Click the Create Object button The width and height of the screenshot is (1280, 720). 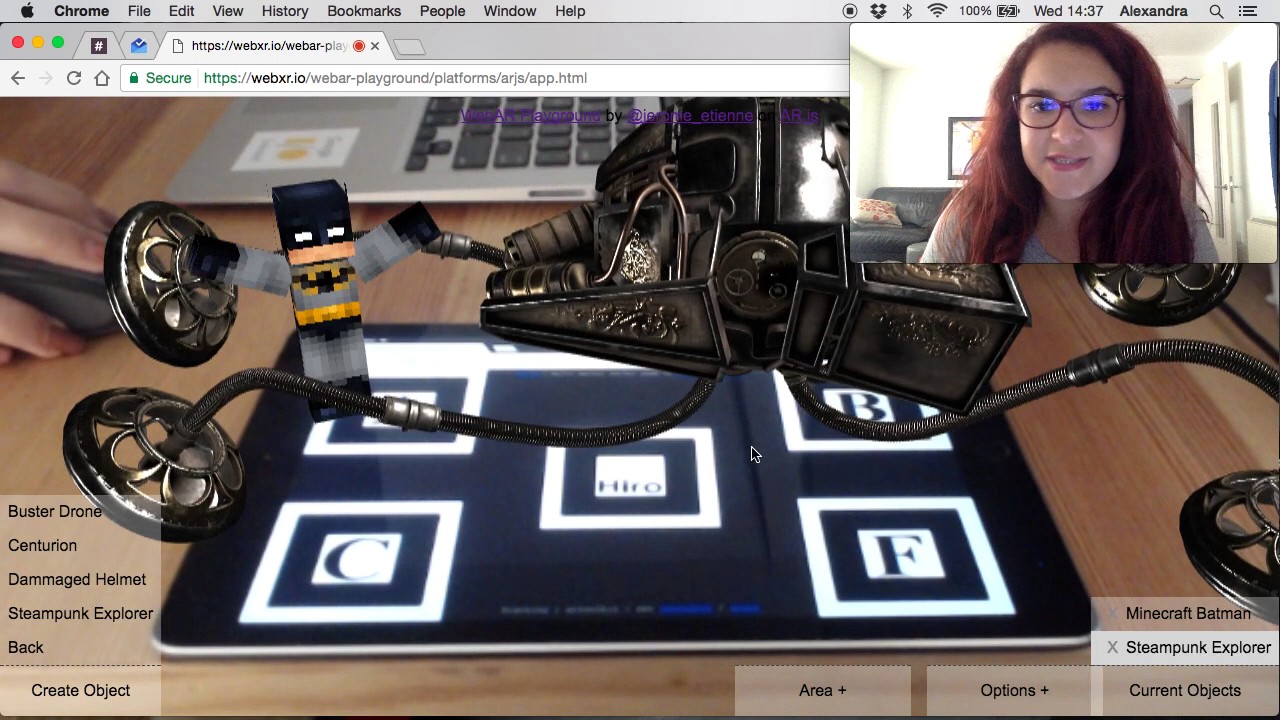tap(81, 690)
